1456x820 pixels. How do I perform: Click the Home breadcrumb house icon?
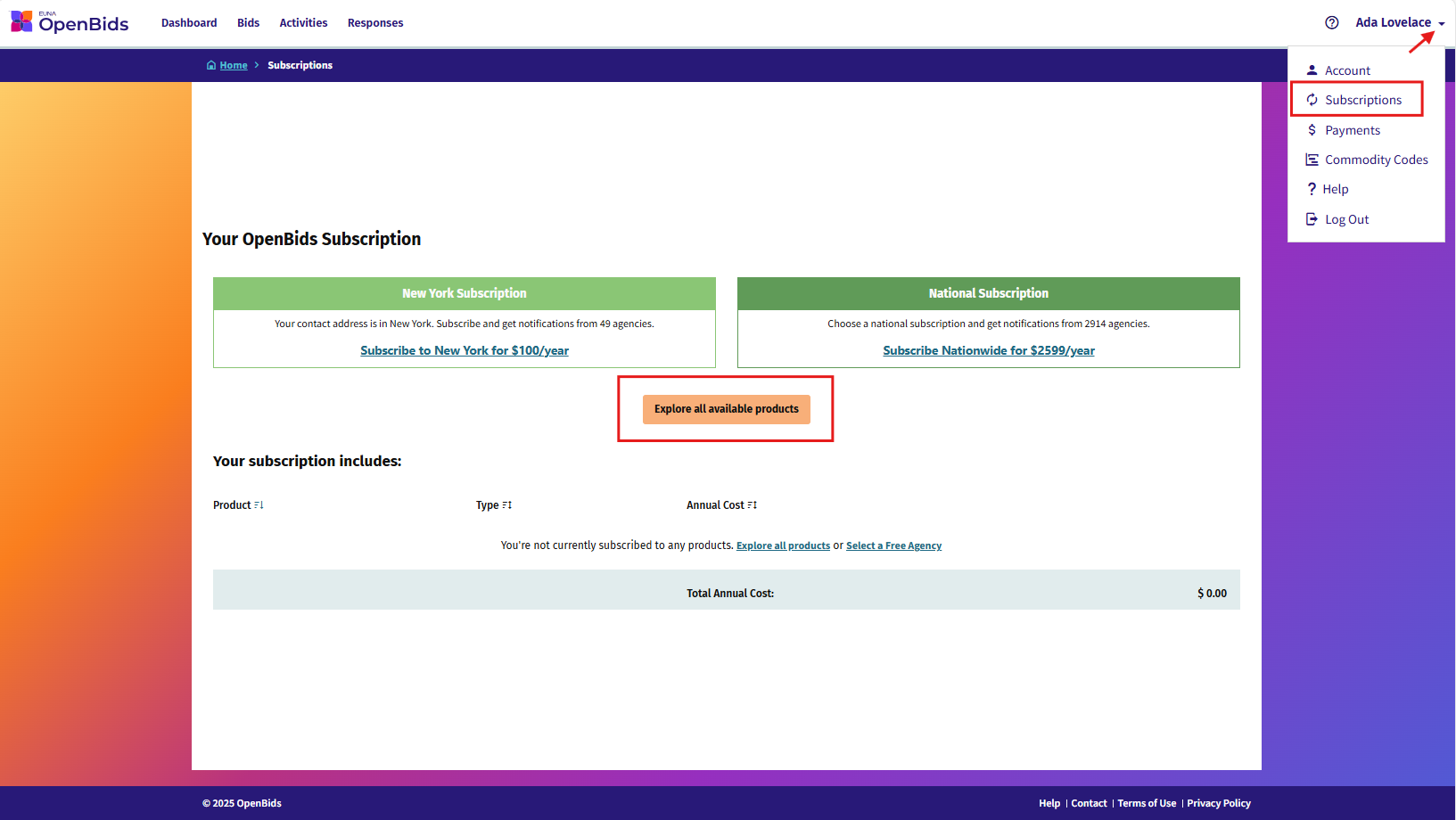(x=211, y=65)
